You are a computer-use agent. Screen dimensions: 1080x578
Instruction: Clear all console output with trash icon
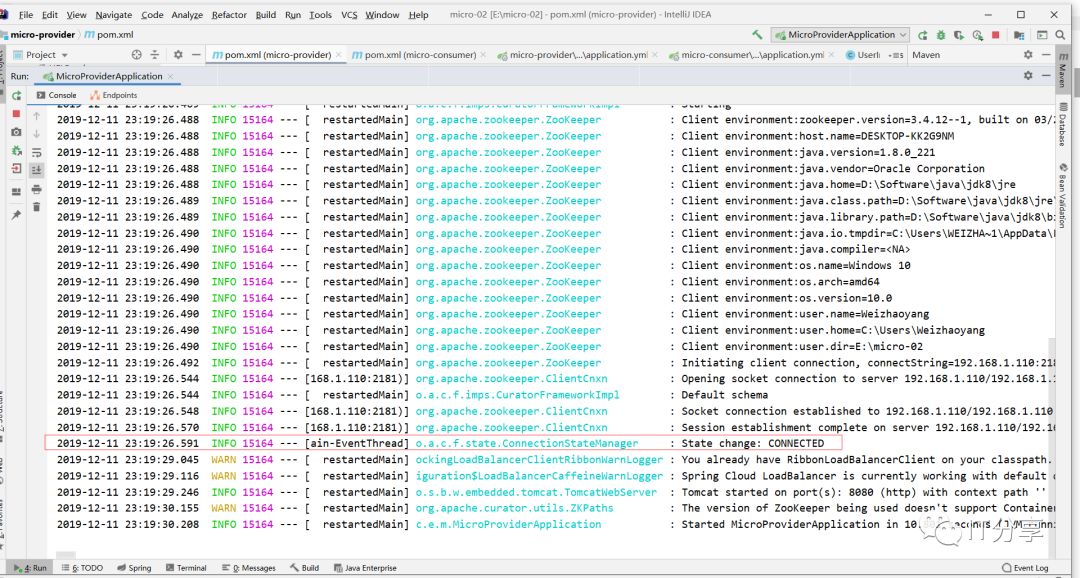(37, 207)
